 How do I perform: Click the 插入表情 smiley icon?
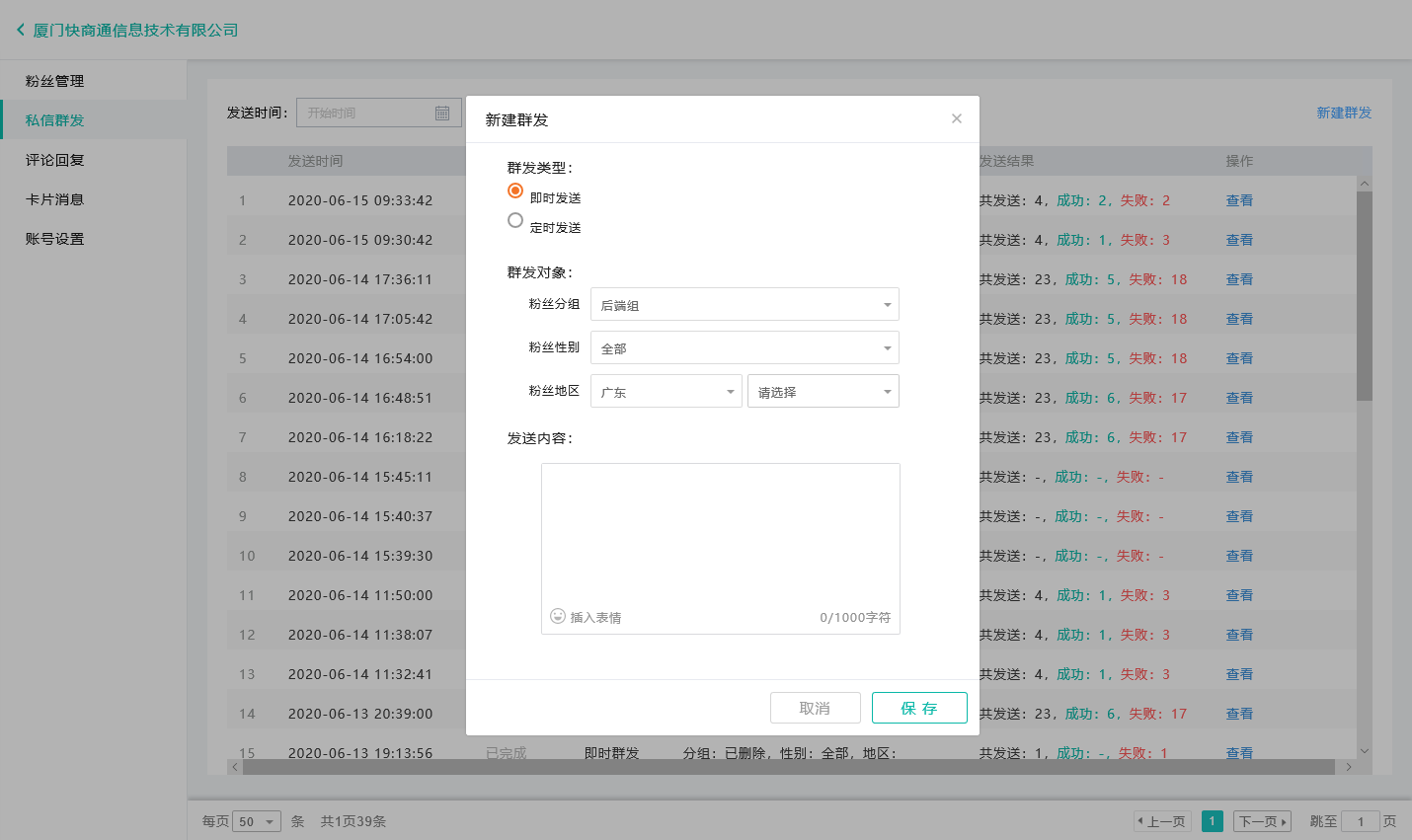(x=556, y=617)
